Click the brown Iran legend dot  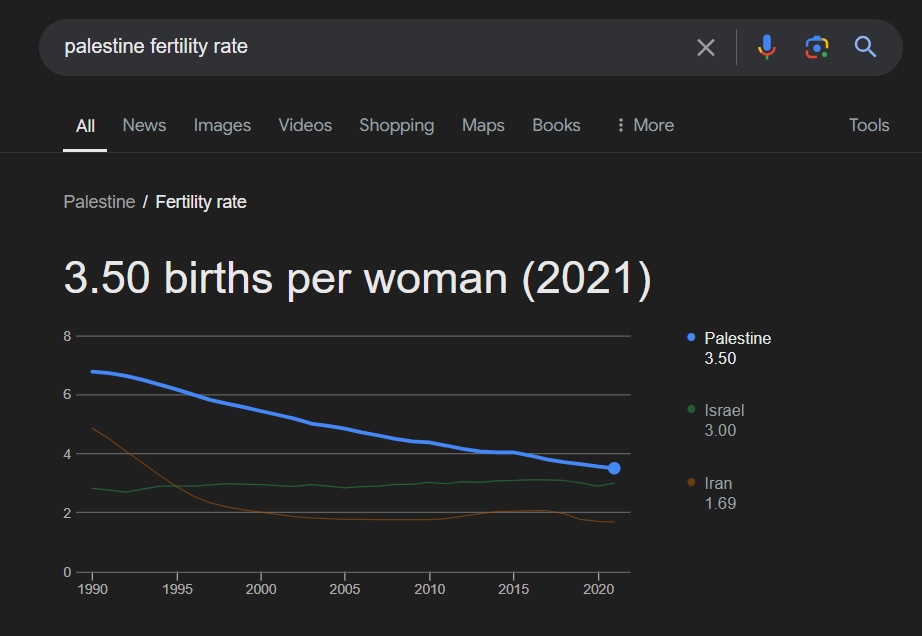(x=691, y=482)
